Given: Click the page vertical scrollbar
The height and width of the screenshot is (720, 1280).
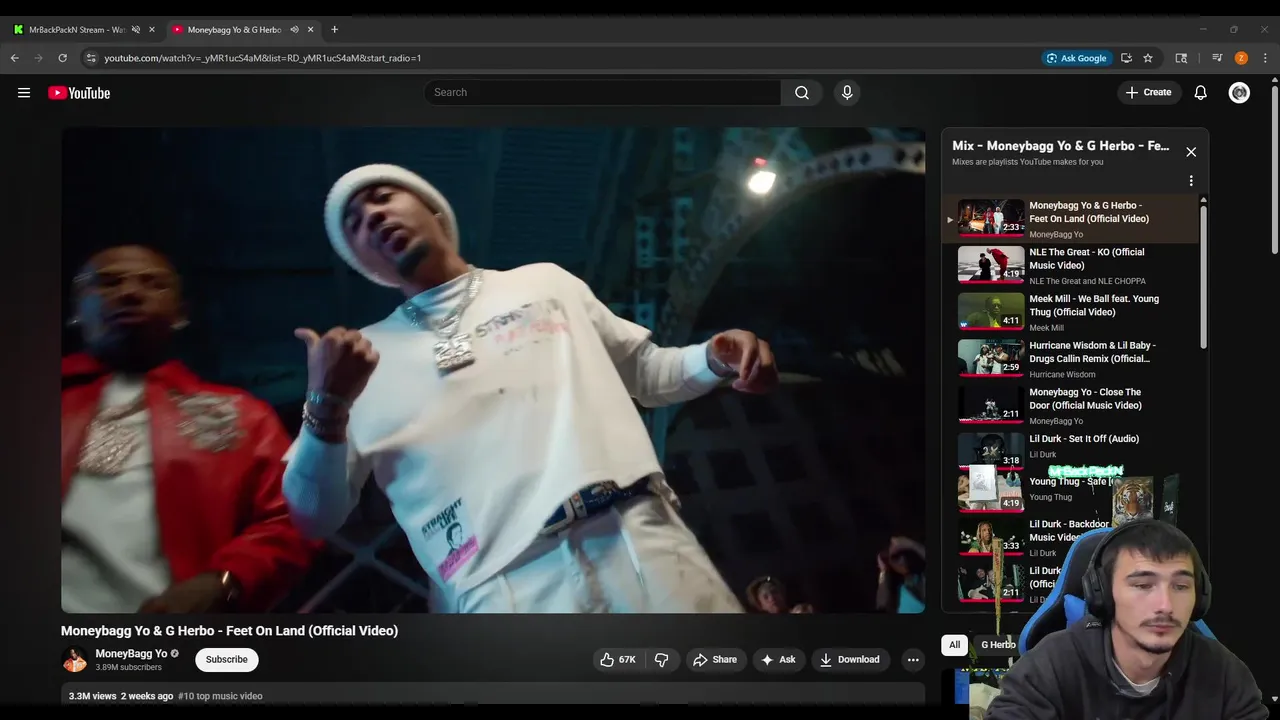Looking at the screenshot, I should click(1273, 170).
